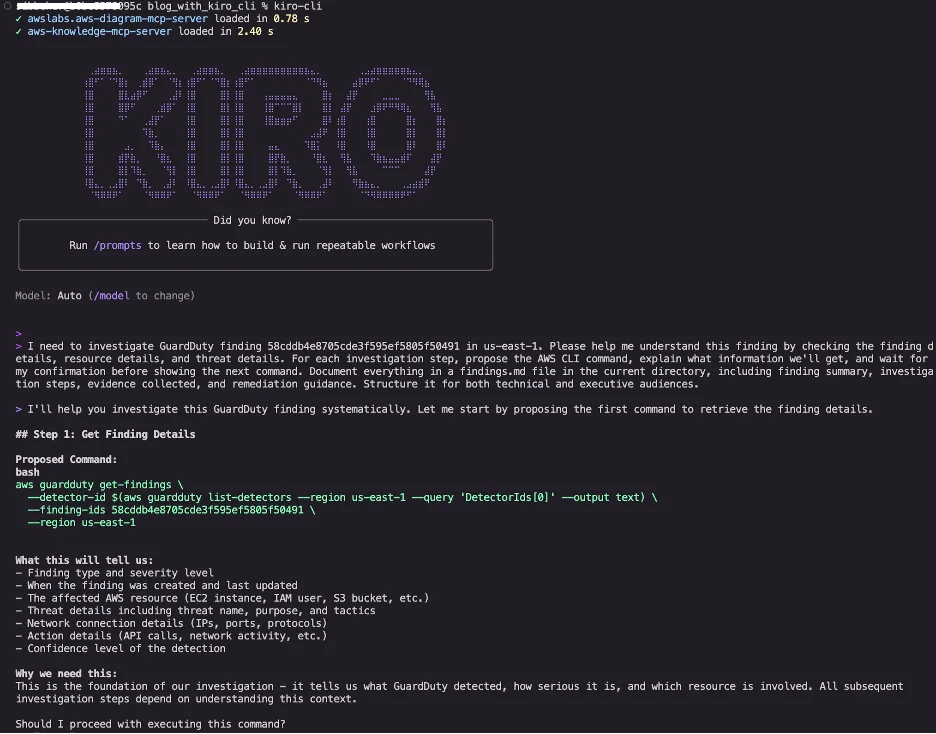Click the '--finding-ids' command line
The image size is (936, 734).
tap(171, 510)
